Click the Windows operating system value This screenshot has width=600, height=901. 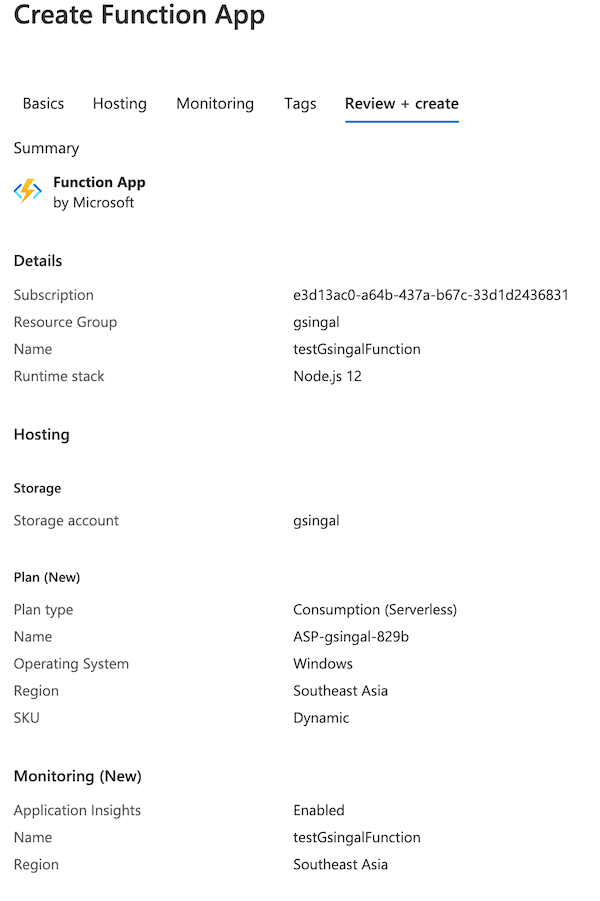coord(322,663)
